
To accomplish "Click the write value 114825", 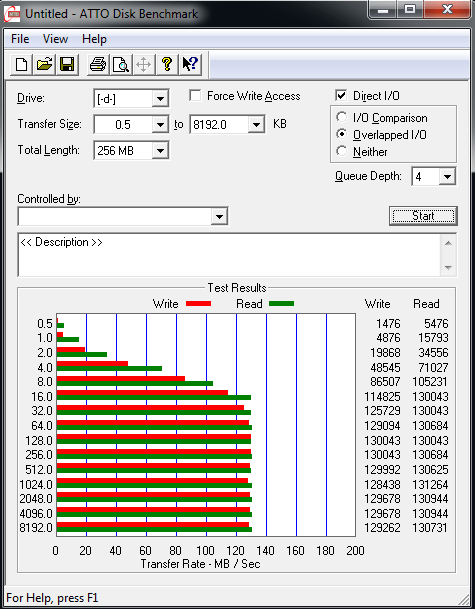I will pyautogui.click(x=382, y=397).
